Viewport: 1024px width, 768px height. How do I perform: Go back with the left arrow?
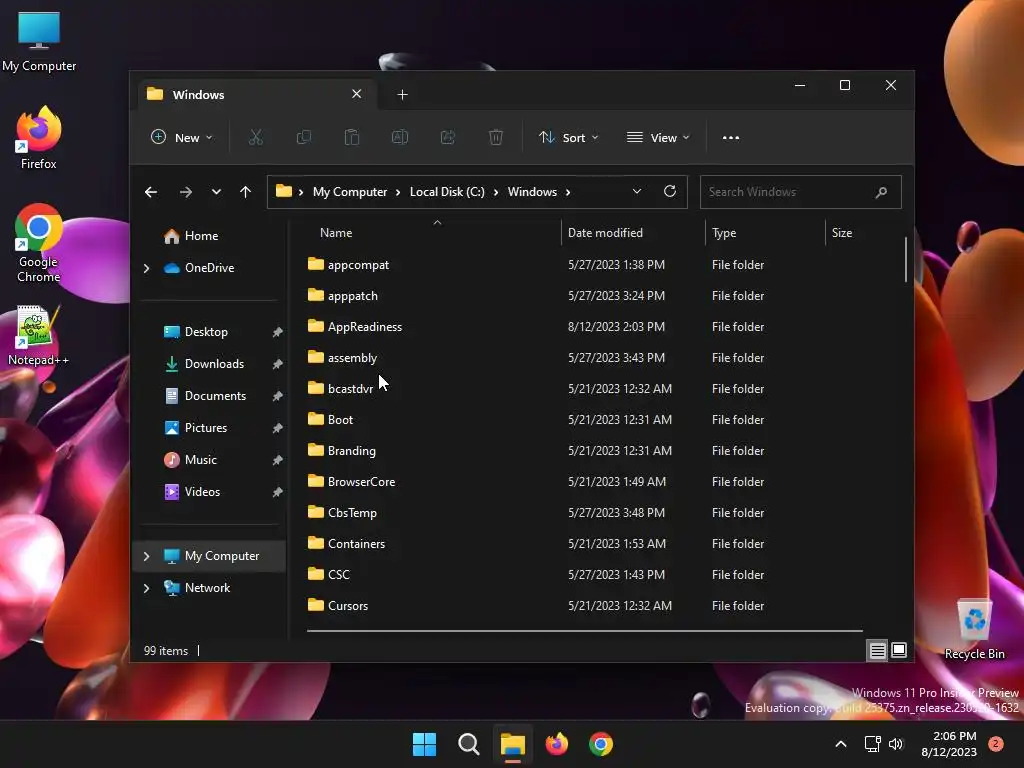[151, 192]
